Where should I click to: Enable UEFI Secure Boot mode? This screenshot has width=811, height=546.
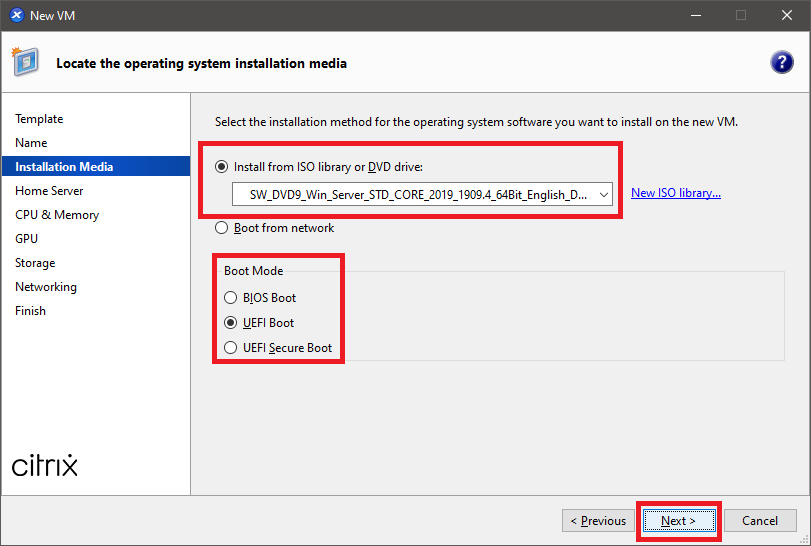coord(232,348)
